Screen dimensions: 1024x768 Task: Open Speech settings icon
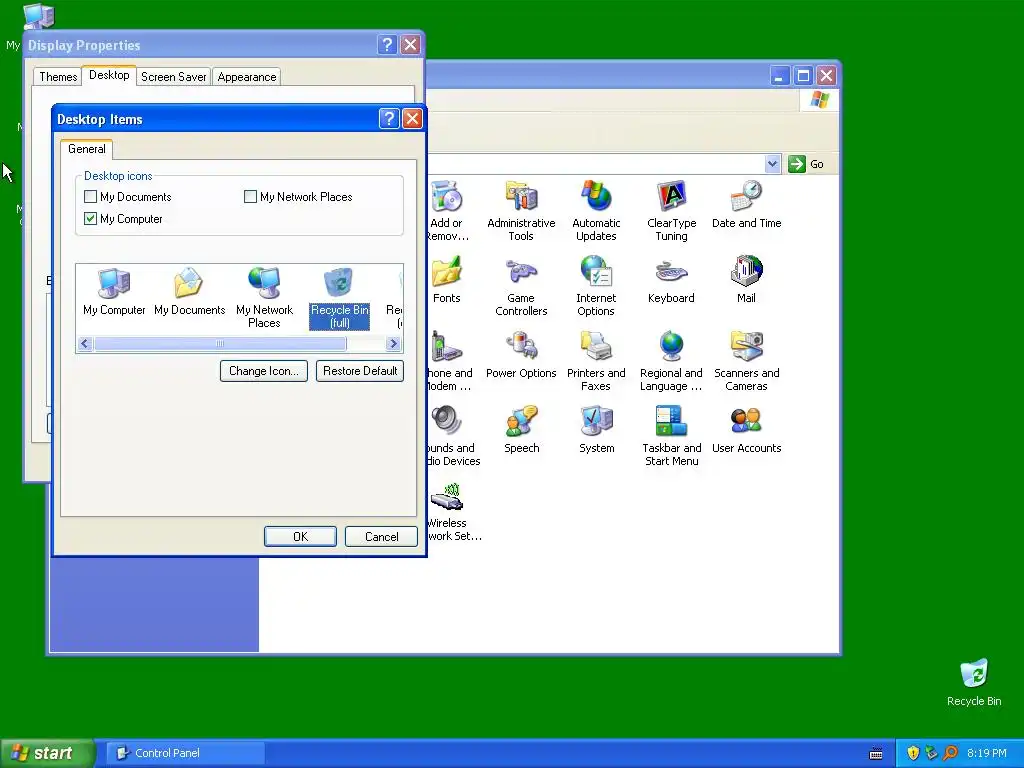click(x=521, y=430)
